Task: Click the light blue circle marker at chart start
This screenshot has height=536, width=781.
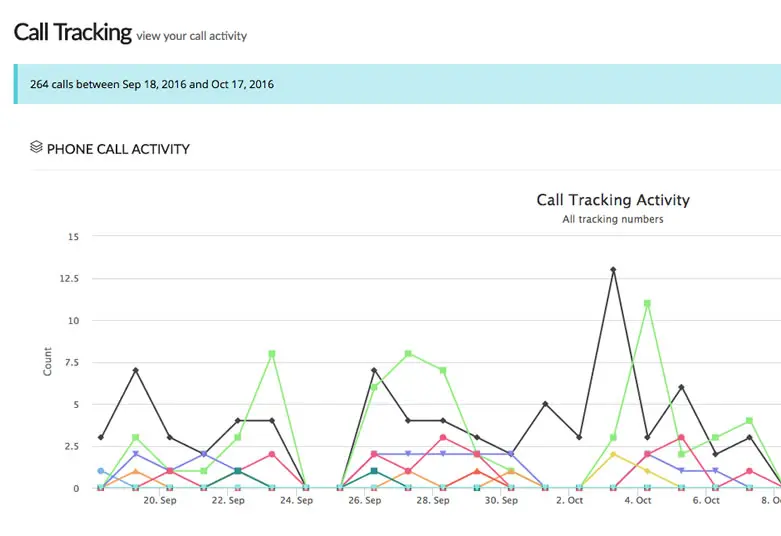Action: (100, 471)
